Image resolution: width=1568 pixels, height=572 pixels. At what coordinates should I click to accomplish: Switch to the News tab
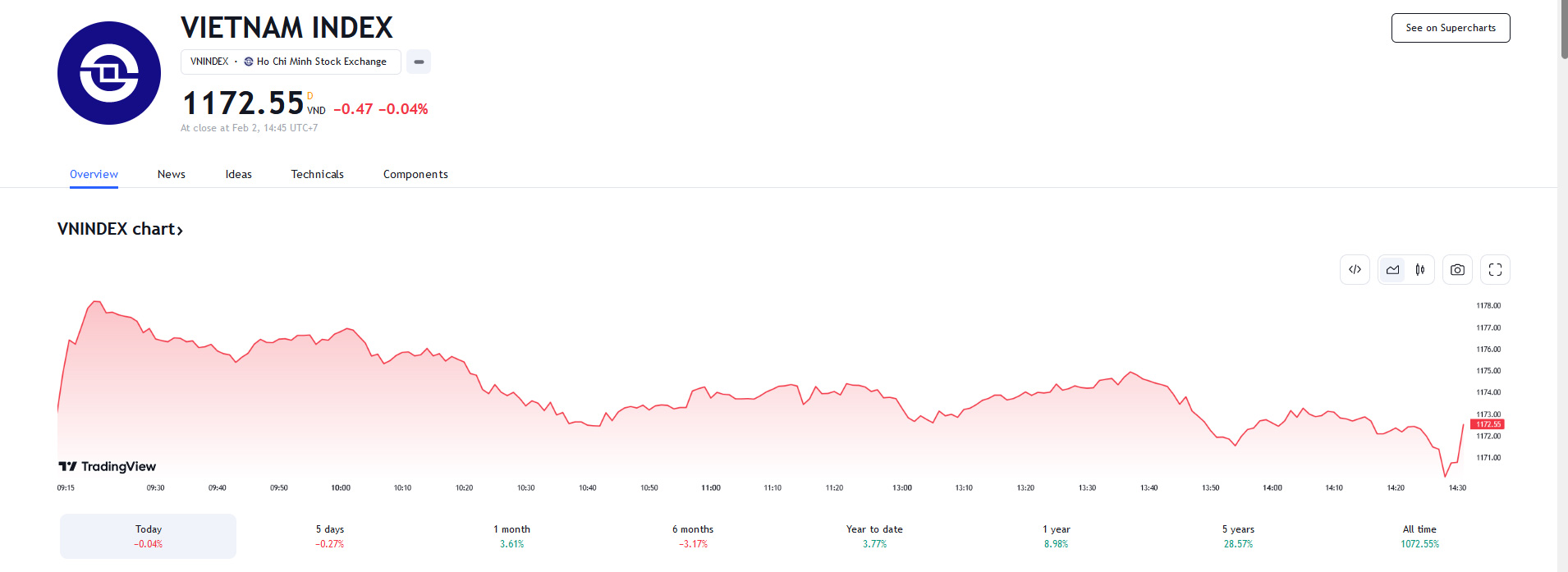click(172, 174)
